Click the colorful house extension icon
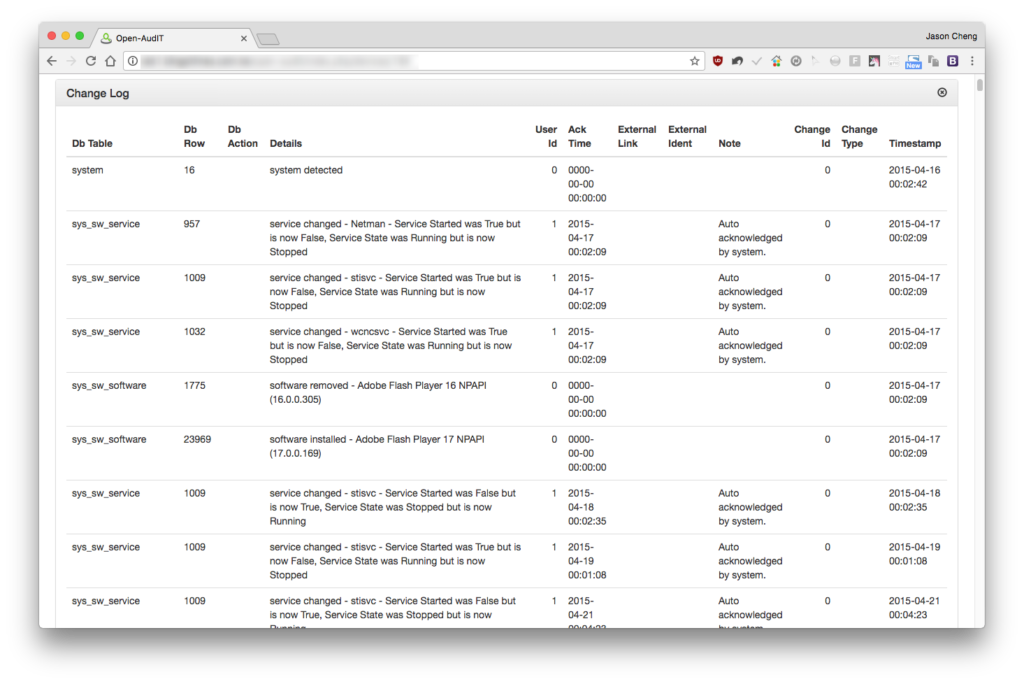 [776, 61]
